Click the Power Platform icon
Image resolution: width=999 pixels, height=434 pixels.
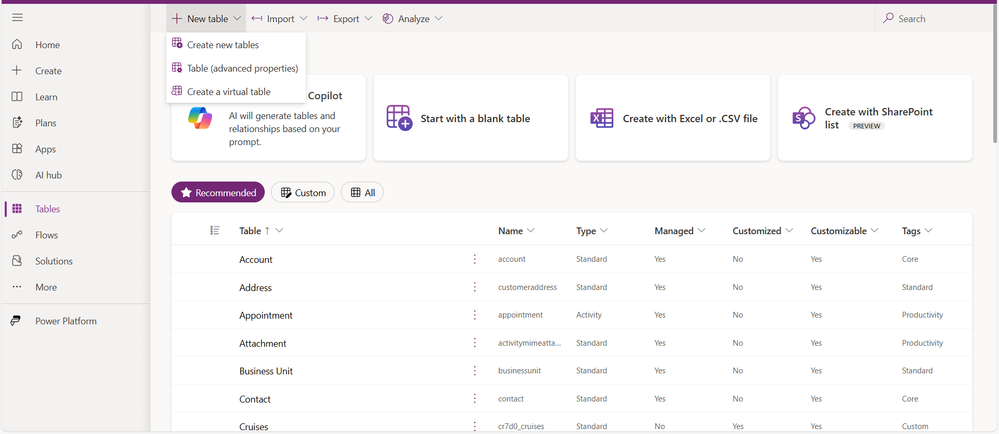[16, 321]
